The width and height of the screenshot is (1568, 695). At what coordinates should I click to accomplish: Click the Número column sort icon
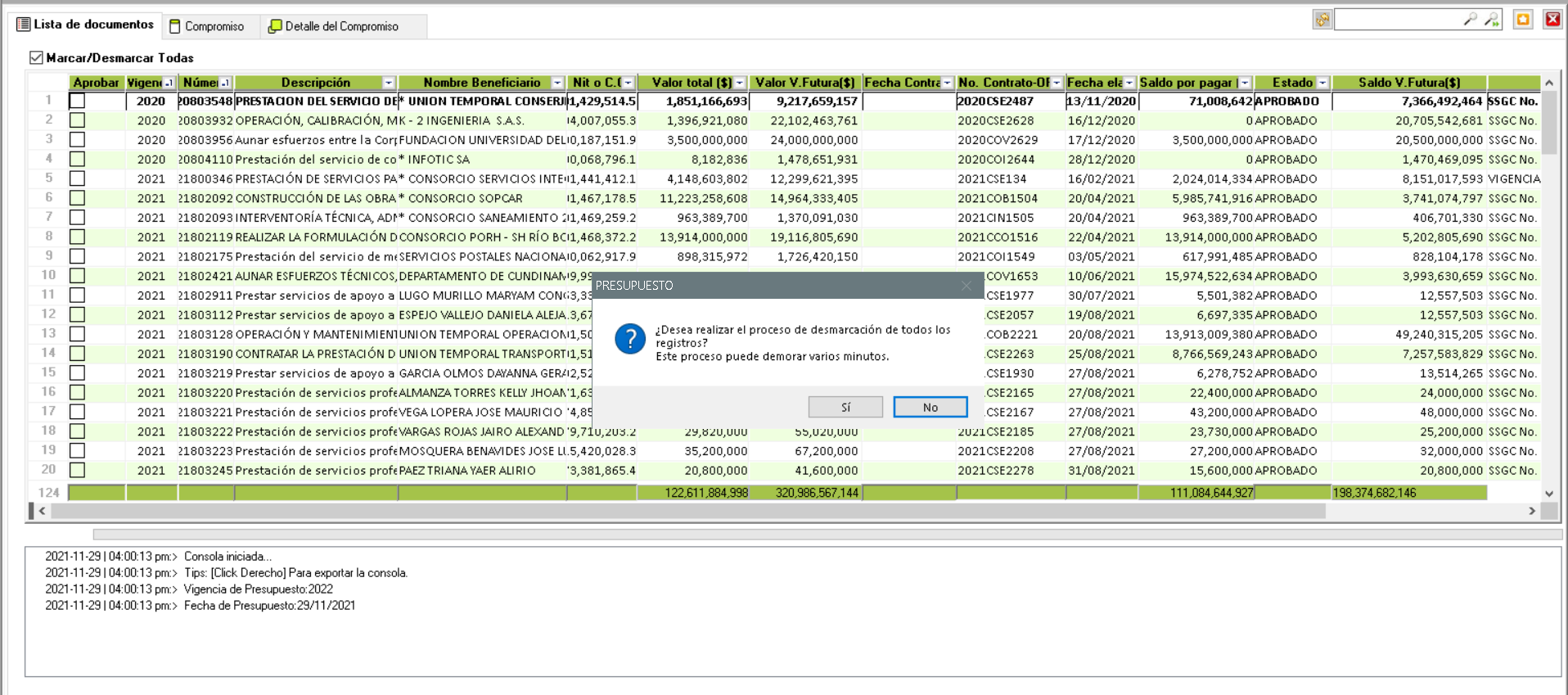(x=225, y=83)
